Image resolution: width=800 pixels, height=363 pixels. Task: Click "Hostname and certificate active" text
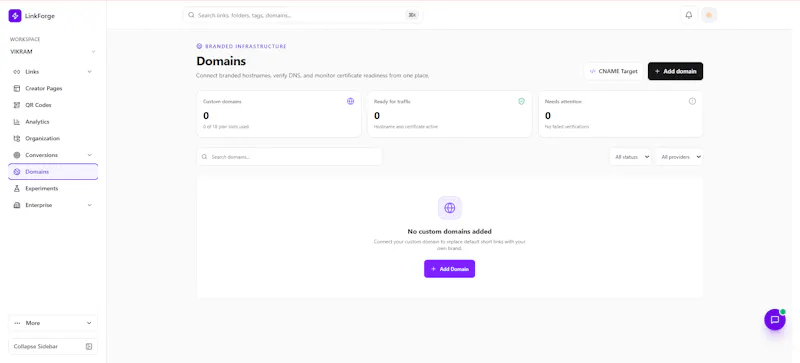pos(406,127)
